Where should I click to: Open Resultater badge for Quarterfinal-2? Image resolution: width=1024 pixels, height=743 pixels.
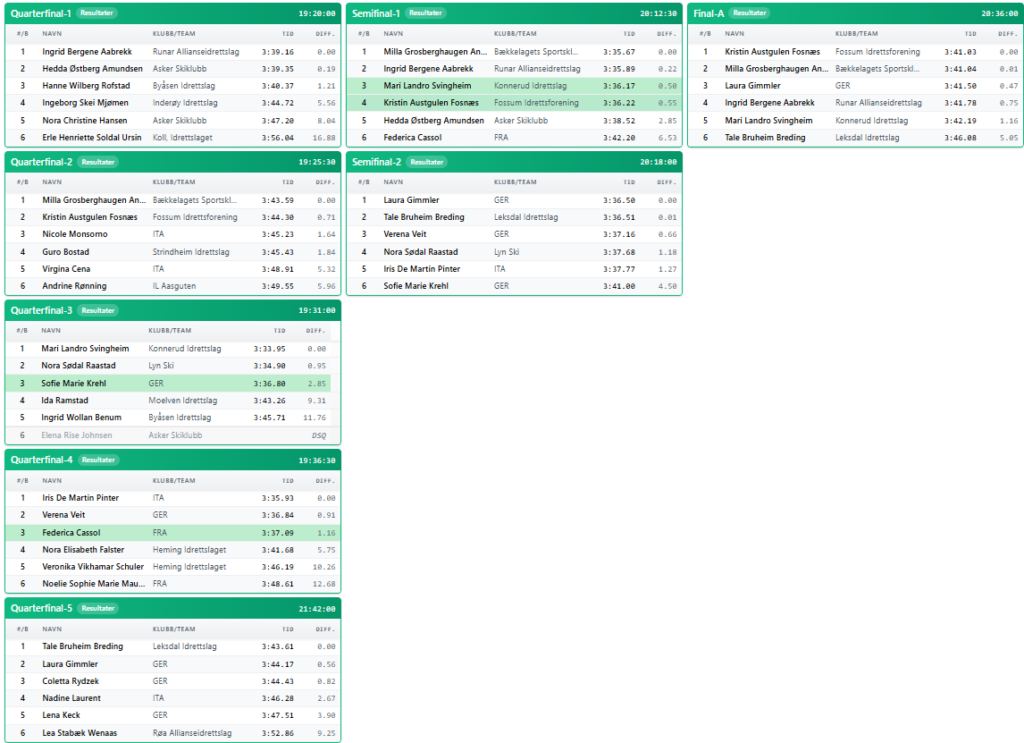(x=98, y=162)
